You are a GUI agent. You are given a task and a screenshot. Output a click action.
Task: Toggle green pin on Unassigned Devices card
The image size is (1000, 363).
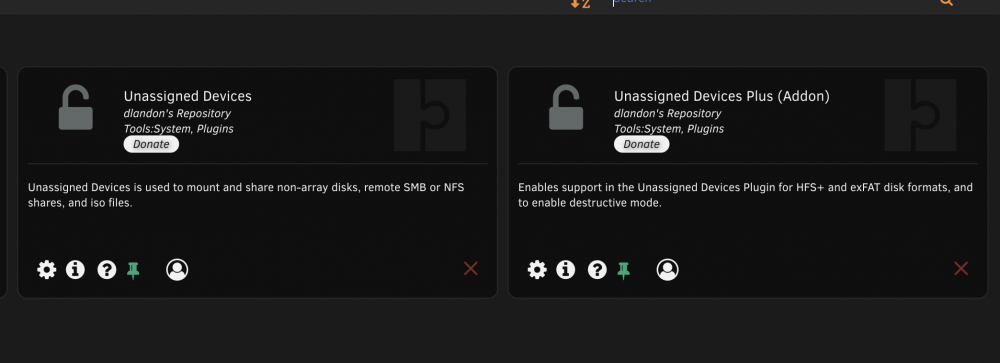[x=133, y=270]
